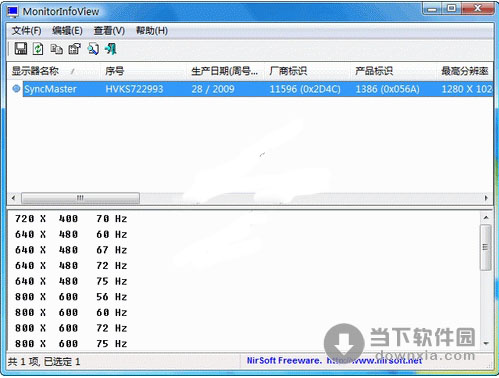Click the Save toolbar icon
The width and height of the screenshot is (499, 378).
coord(21,49)
